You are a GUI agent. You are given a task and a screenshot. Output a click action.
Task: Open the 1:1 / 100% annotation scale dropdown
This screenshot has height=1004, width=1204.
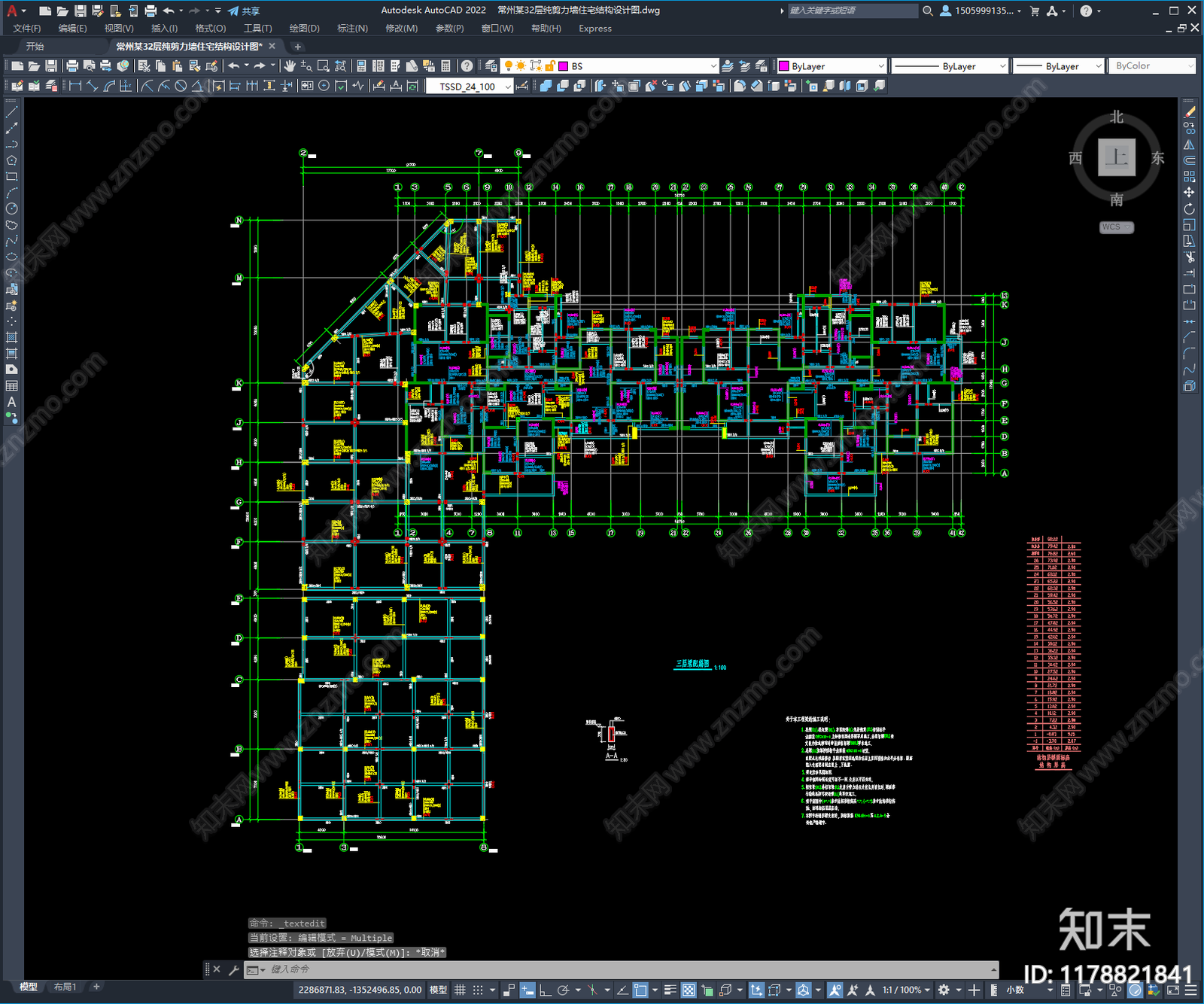point(906,990)
